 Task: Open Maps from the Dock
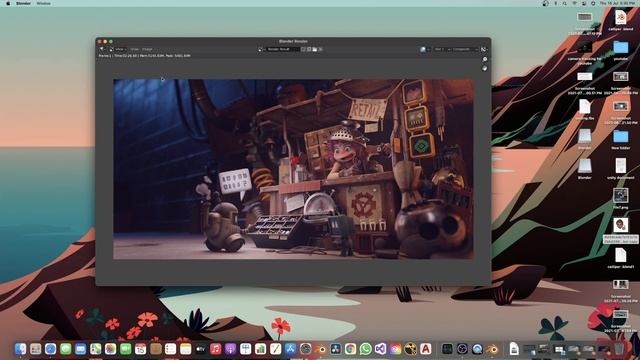pos(96,349)
